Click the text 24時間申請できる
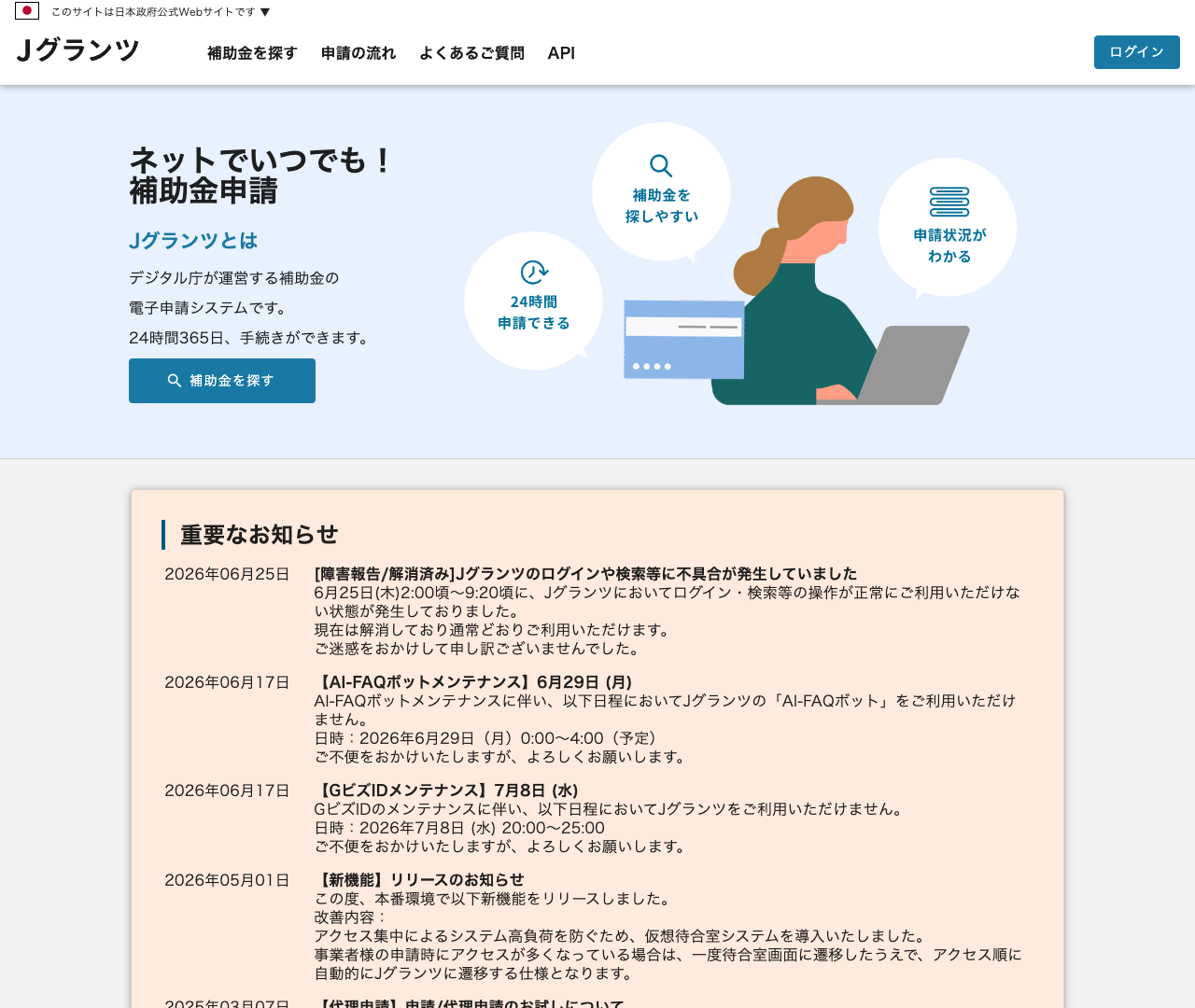This screenshot has height=1008, width=1195. click(534, 313)
